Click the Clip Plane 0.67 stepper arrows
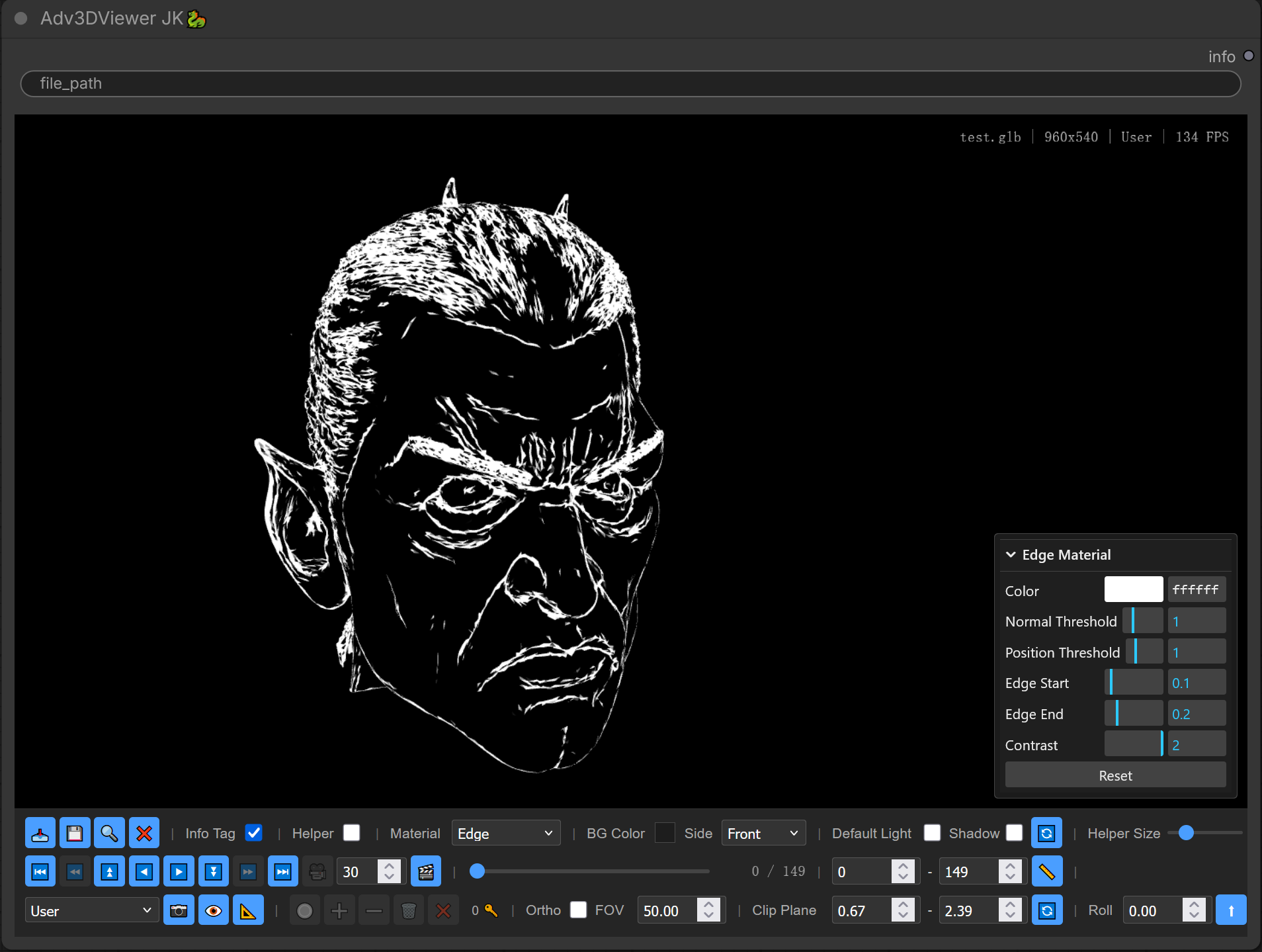1262x952 pixels. [x=904, y=911]
